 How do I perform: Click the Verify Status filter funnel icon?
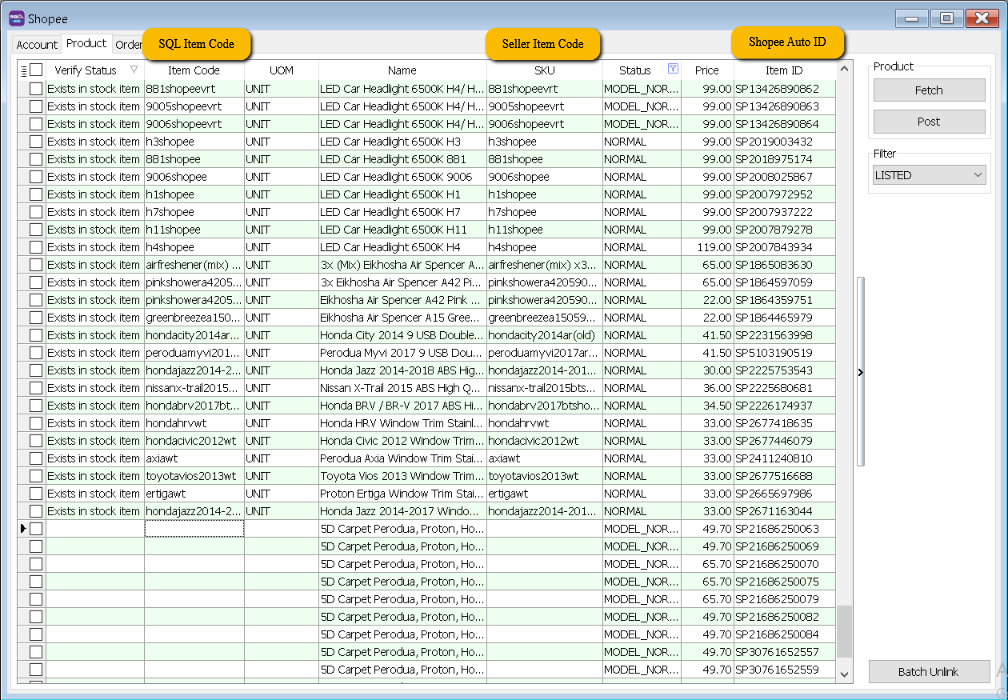[134, 70]
